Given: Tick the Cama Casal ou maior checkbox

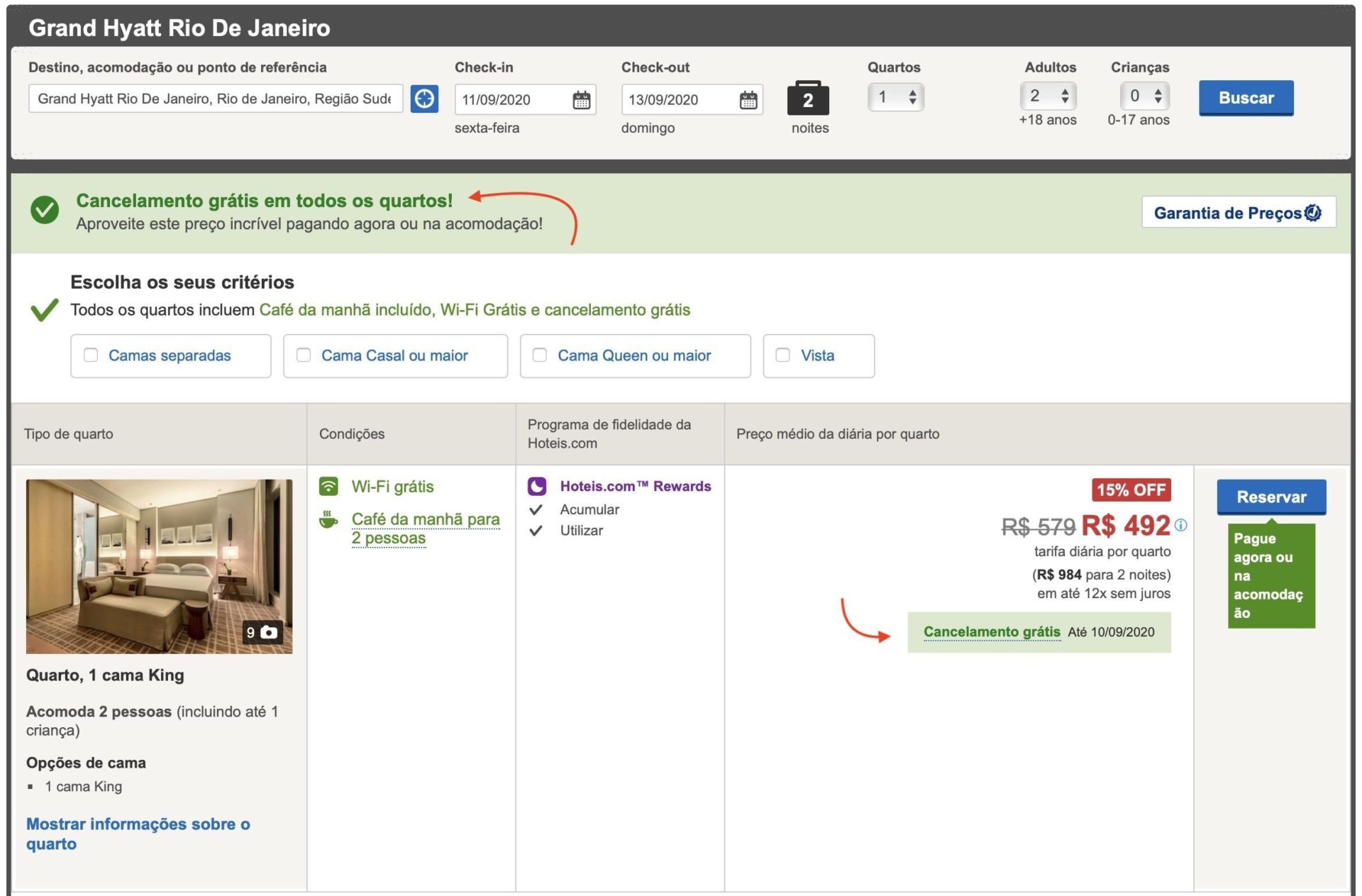Looking at the screenshot, I should [304, 355].
